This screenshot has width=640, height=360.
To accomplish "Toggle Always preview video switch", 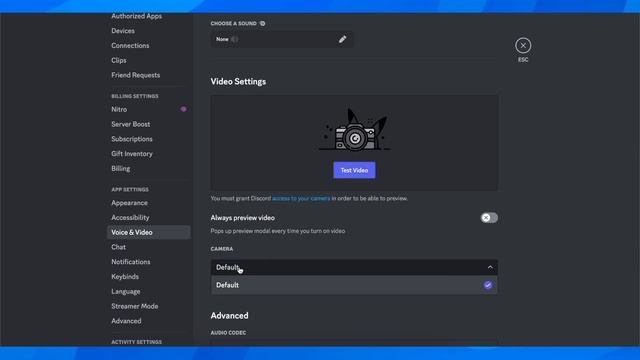I will [x=489, y=218].
